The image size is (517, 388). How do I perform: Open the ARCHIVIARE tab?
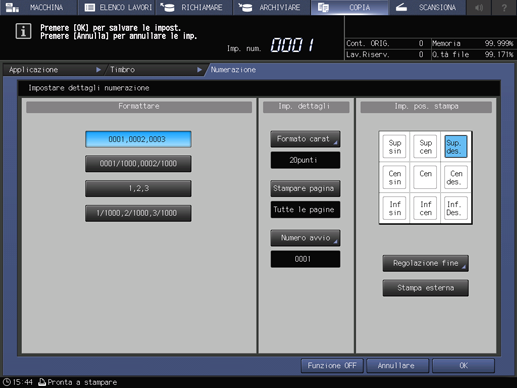(x=271, y=7)
